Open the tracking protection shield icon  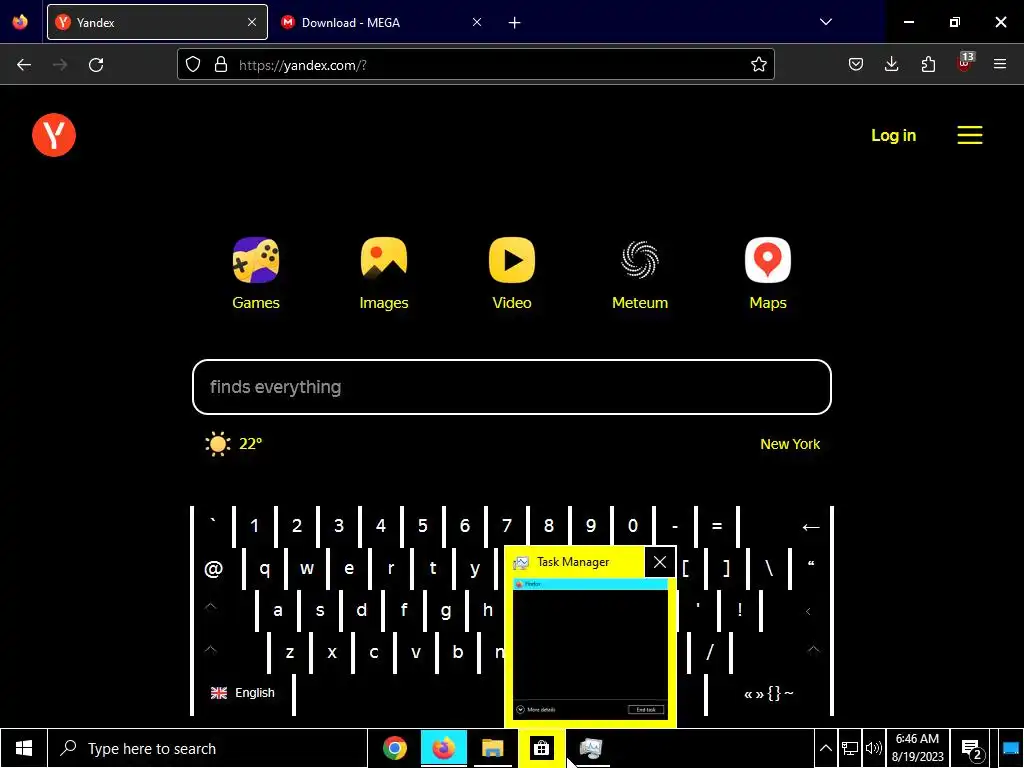(193, 65)
